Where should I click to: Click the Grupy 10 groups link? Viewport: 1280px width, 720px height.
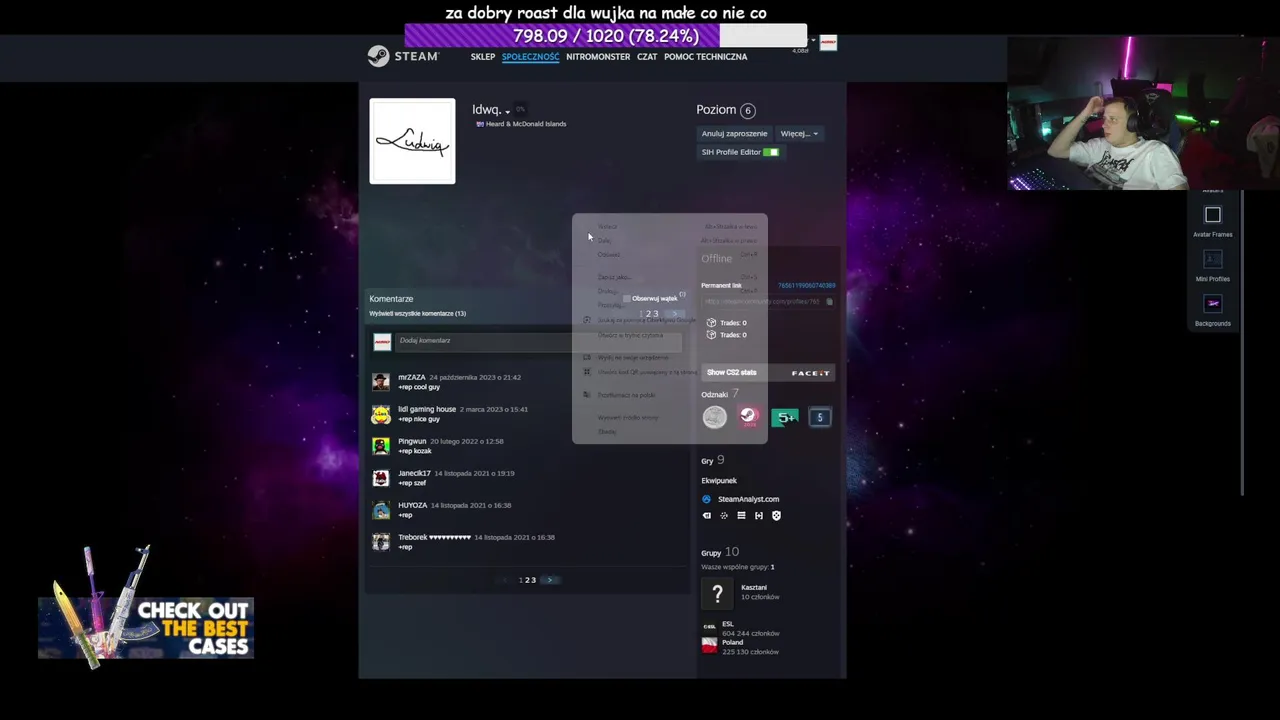(720, 552)
